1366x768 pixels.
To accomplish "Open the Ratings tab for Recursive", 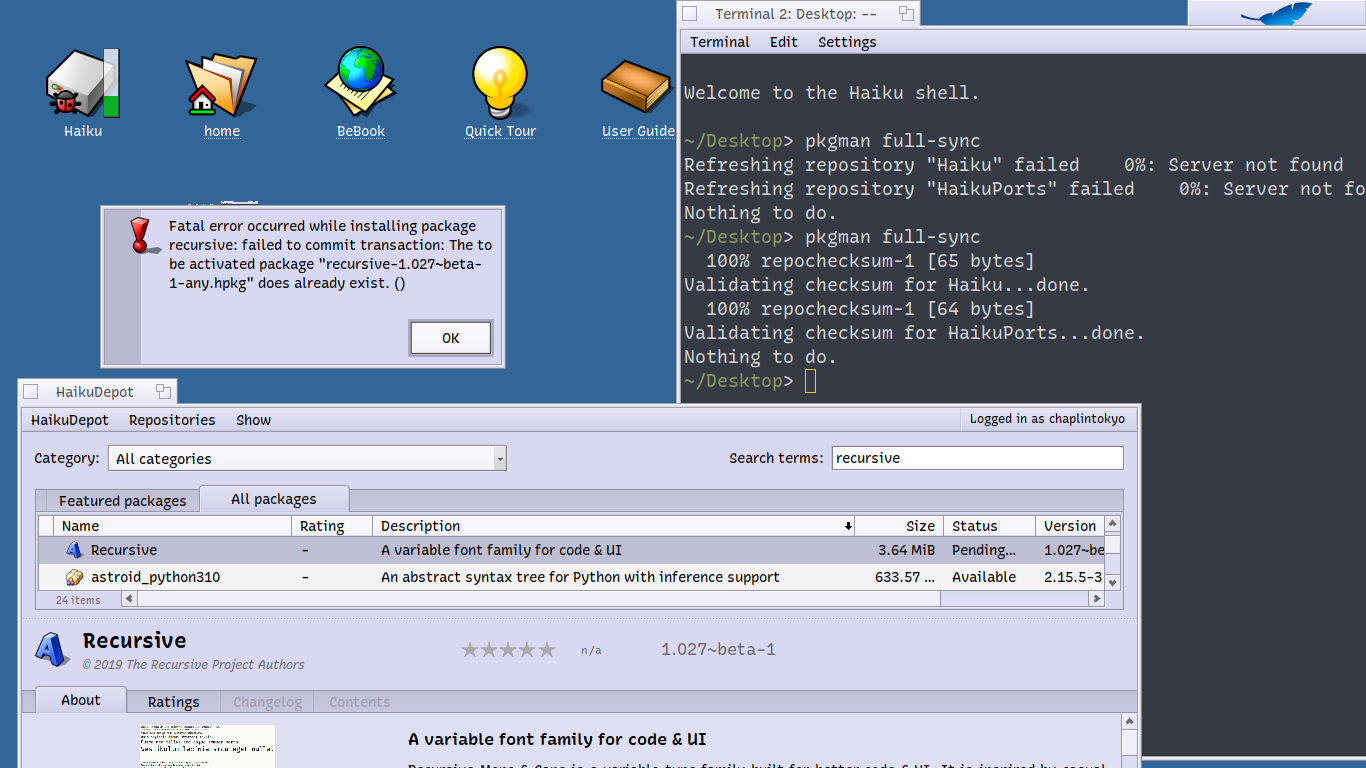I will coord(173,702).
